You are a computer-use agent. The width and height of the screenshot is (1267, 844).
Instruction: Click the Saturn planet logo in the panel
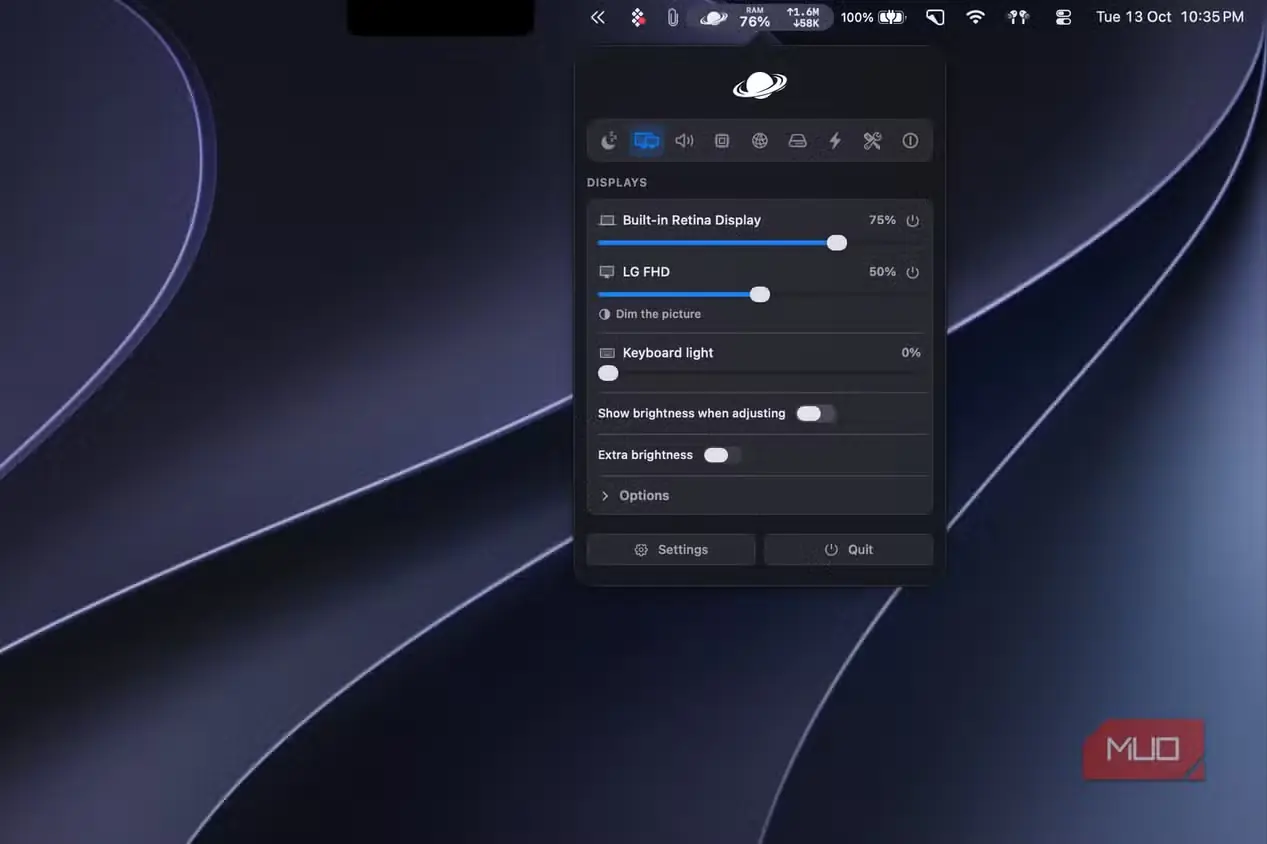[x=760, y=85]
